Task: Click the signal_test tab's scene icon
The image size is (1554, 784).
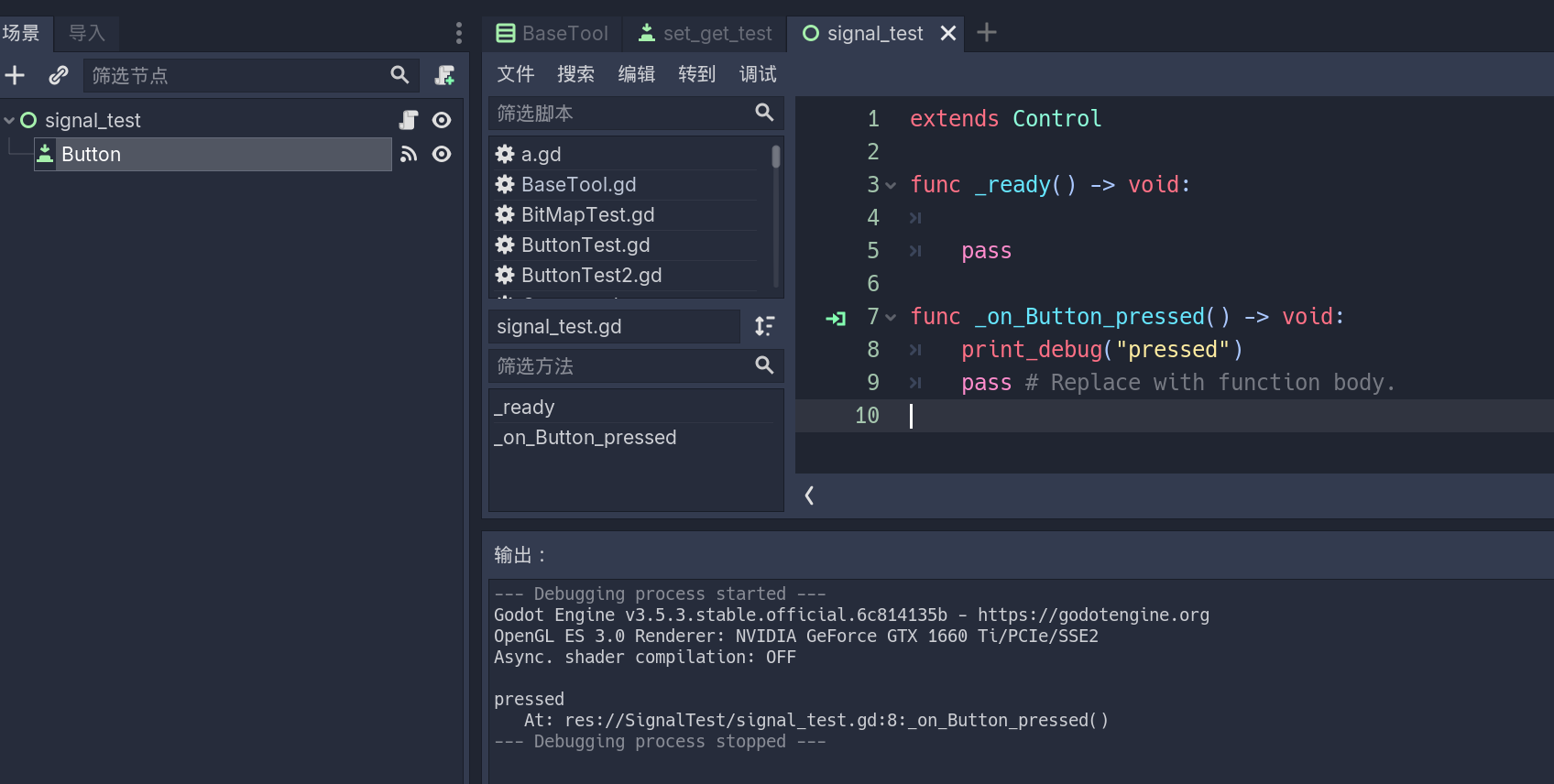Action: click(x=810, y=34)
